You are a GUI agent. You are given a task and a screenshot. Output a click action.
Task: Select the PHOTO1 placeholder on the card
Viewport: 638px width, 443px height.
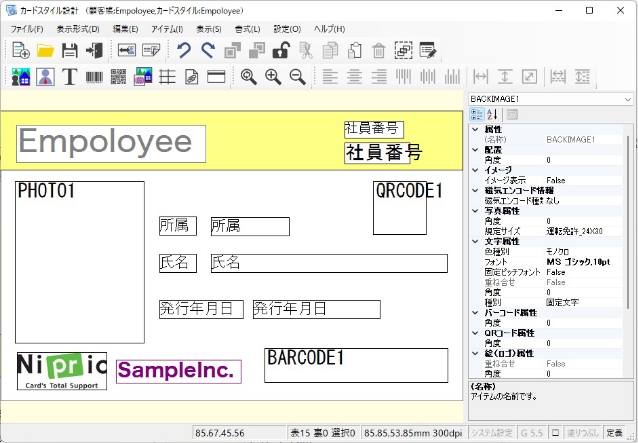coord(80,262)
